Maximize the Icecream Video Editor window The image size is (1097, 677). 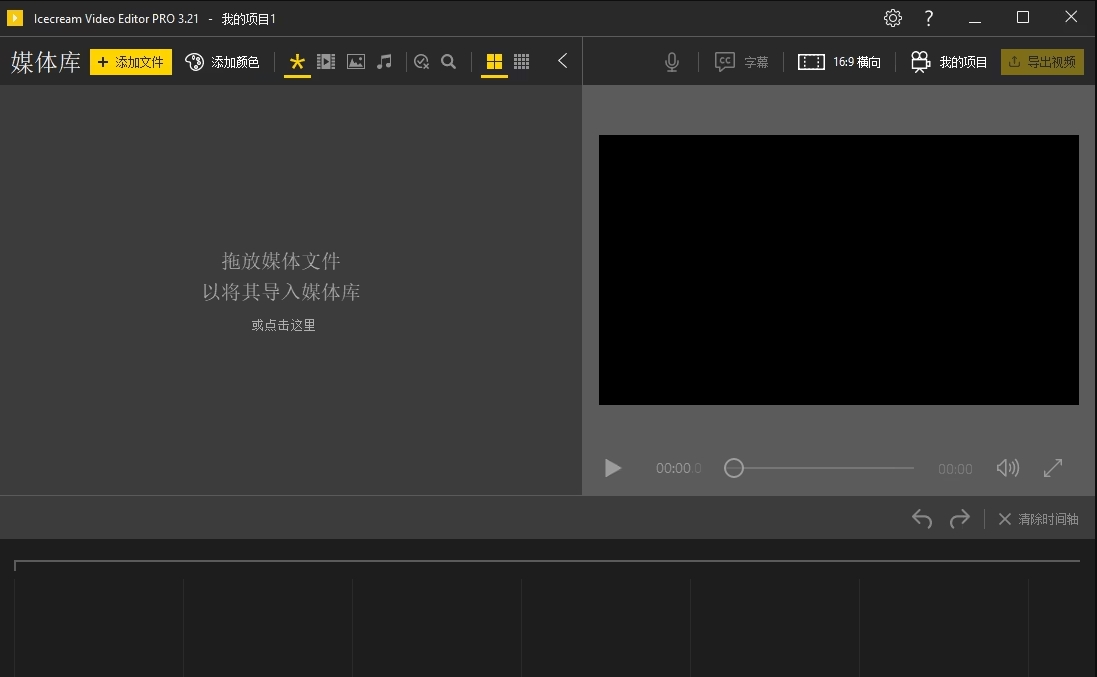(1023, 17)
